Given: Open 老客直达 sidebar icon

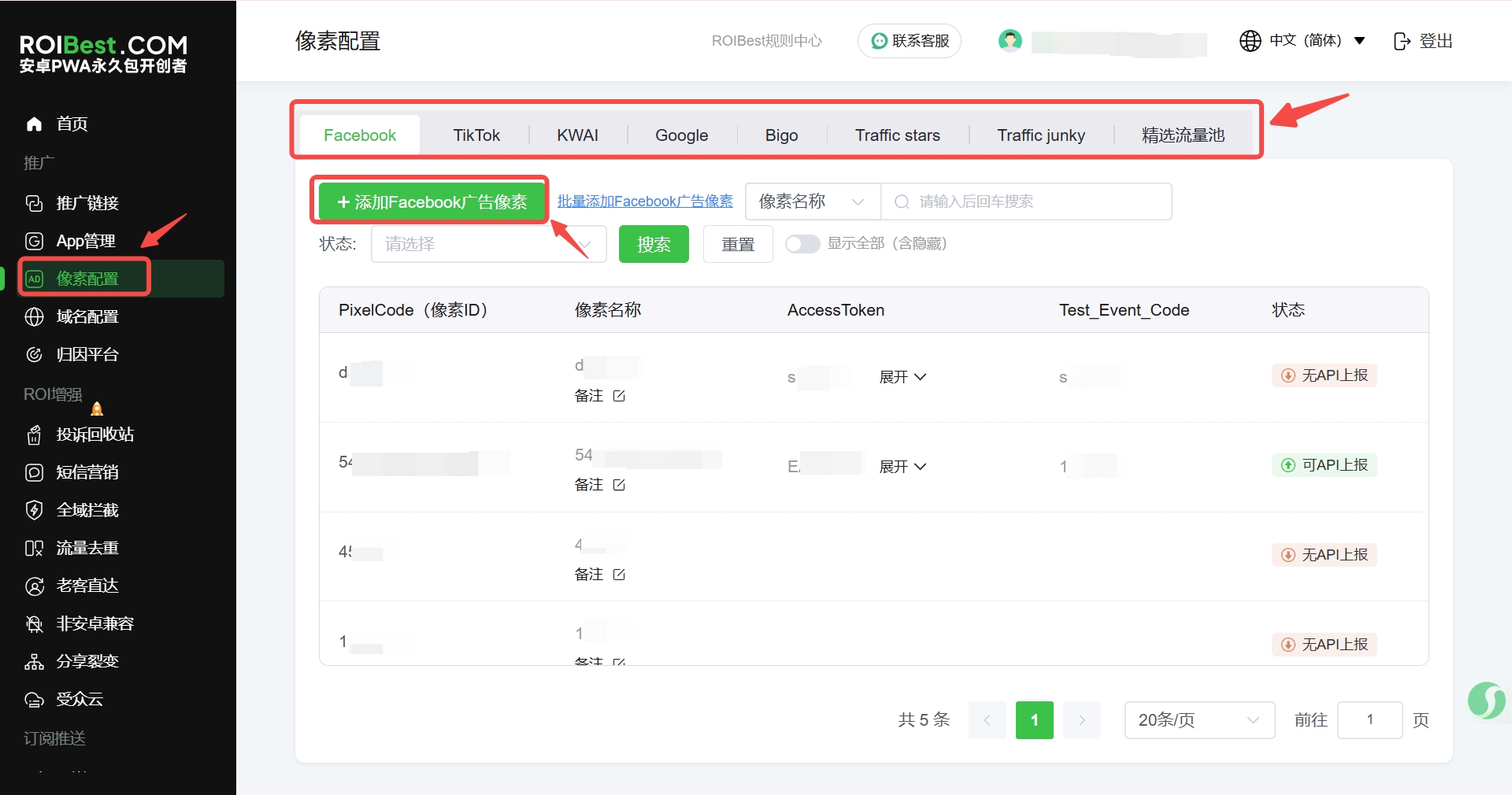Looking at the screenshot, I should (34, 586).
